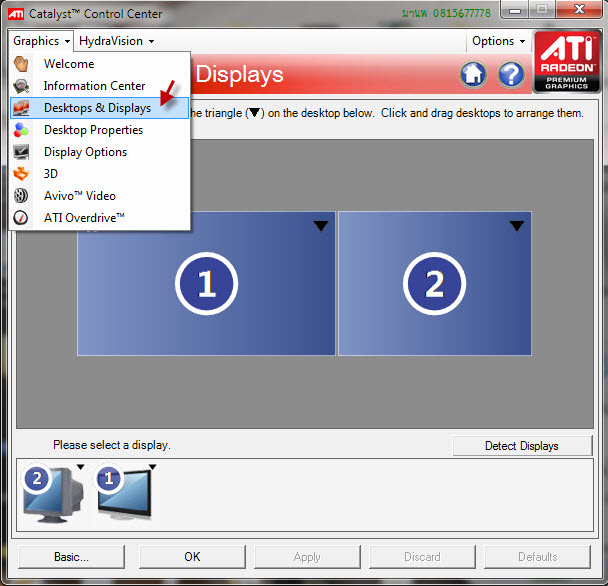The width and height of the screenshot is (608, 586).
Task: Select the flat panel display 1 icon
Action: pyautogui.click(x=124, y=492)
